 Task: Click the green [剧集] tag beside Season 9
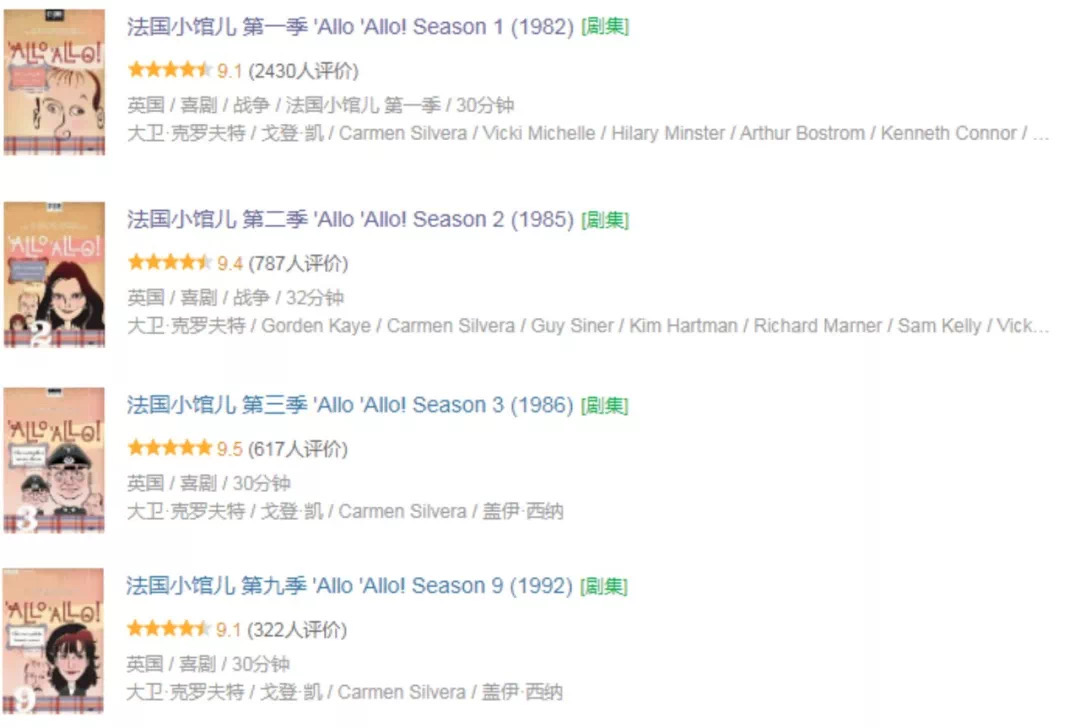[x=604, y=586]
